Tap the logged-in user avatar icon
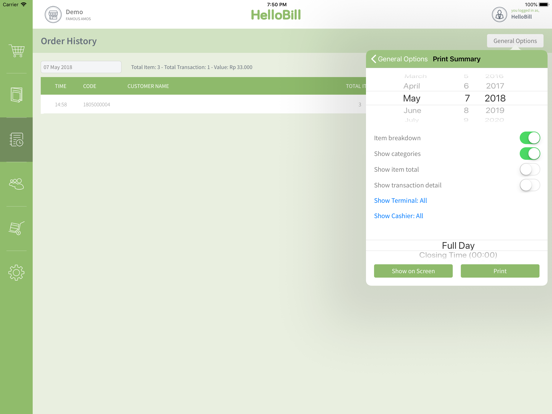This screenshot has width=552, height=414. [x=499, y=15]
